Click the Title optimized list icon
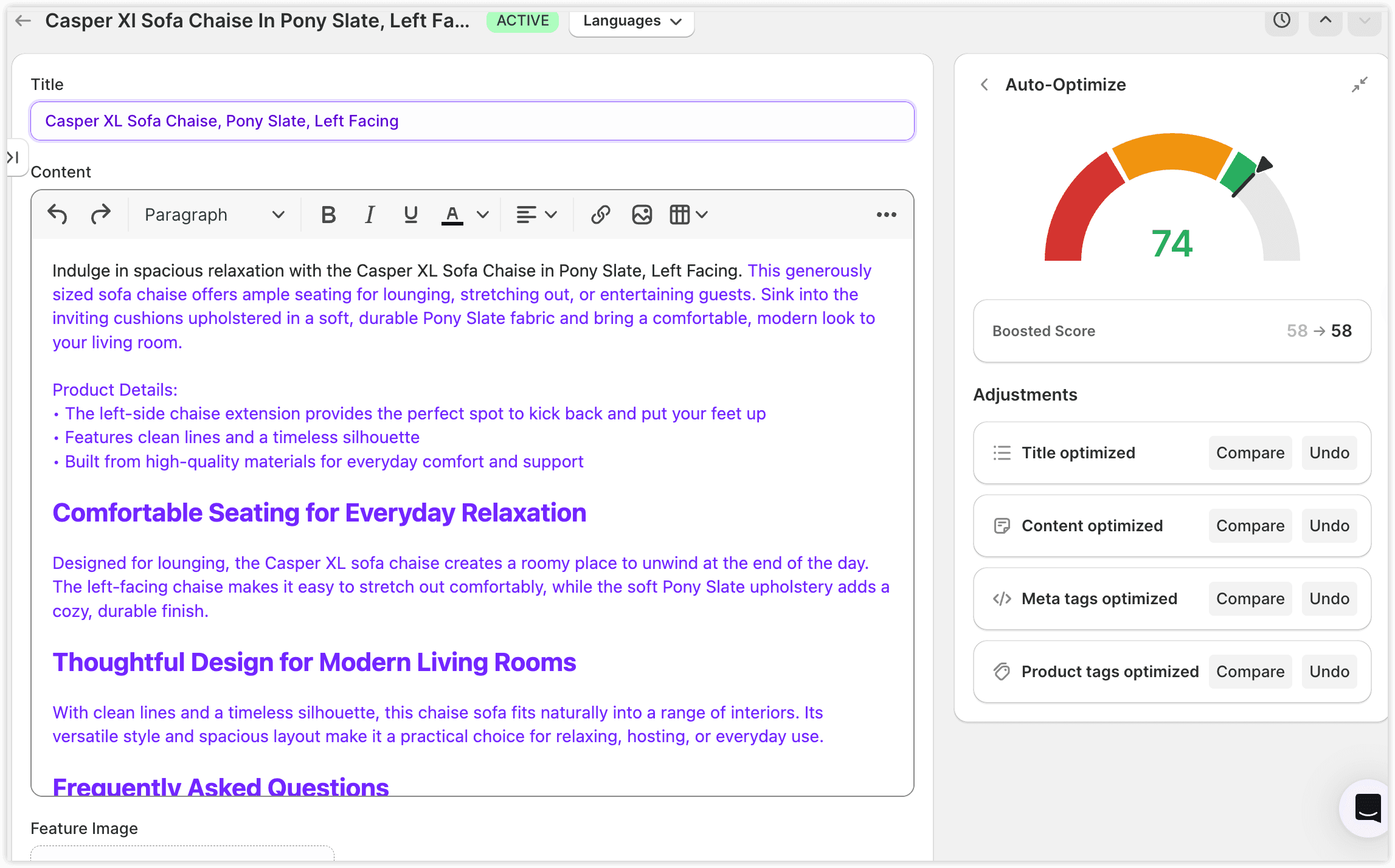Image resolution: width=1395 pixels, height=868 pixels. coord(1002,453)
